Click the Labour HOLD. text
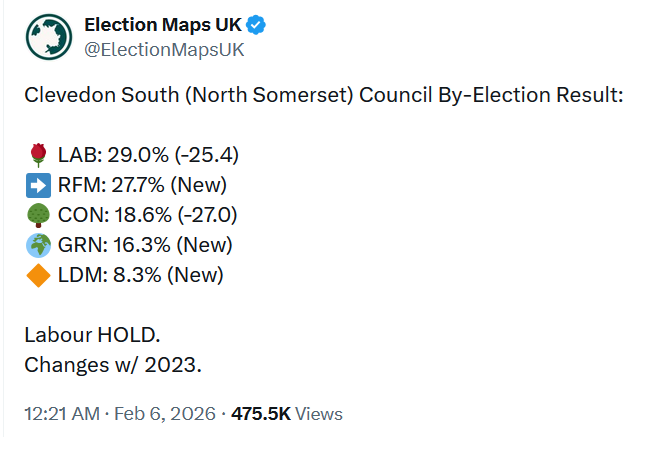The height and width of the screenshot is (464, 668). pyautogui.click(x=92, y=334)
